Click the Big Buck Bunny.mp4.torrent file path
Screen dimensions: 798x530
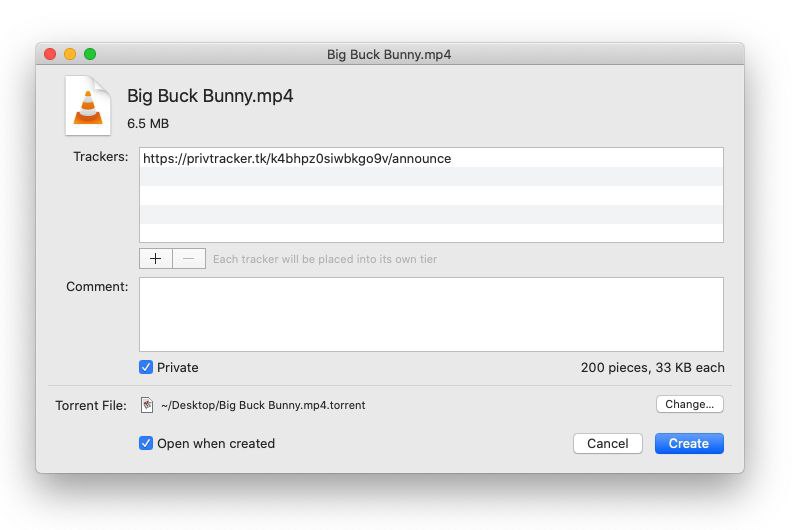263,405
